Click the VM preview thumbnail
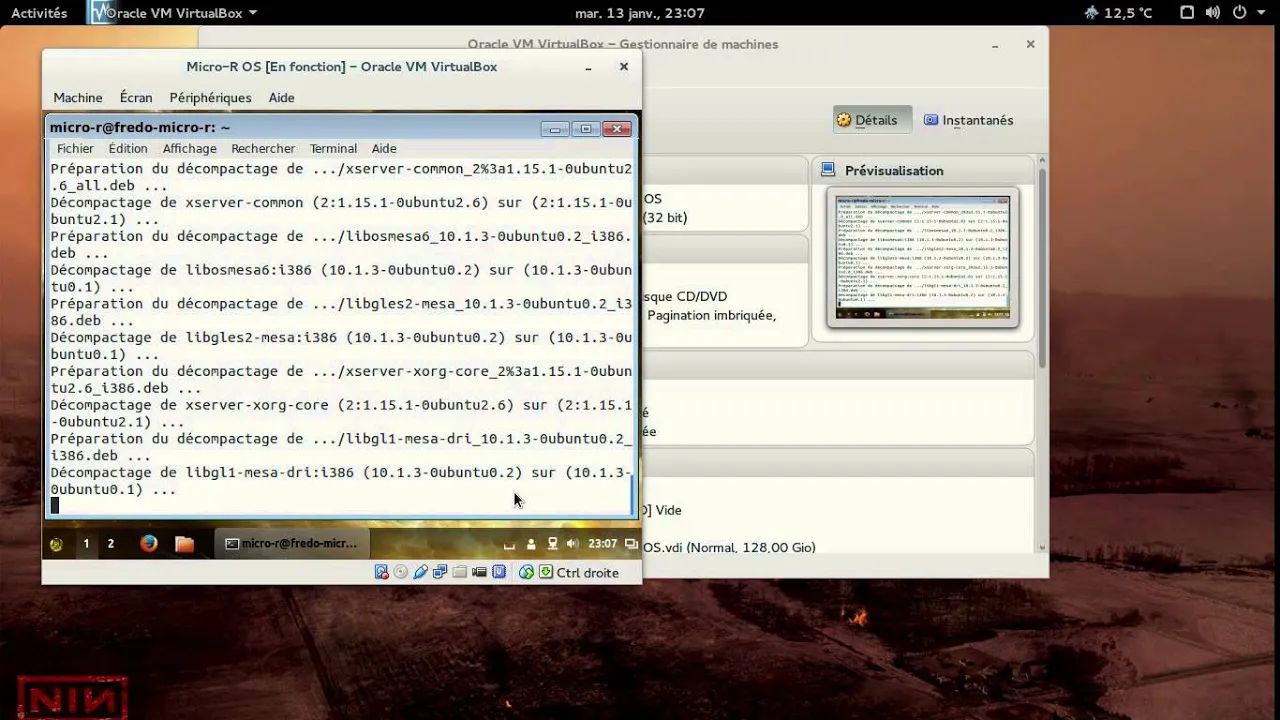1280x720 pixels. pyautogui.click(x=923, y=257)
